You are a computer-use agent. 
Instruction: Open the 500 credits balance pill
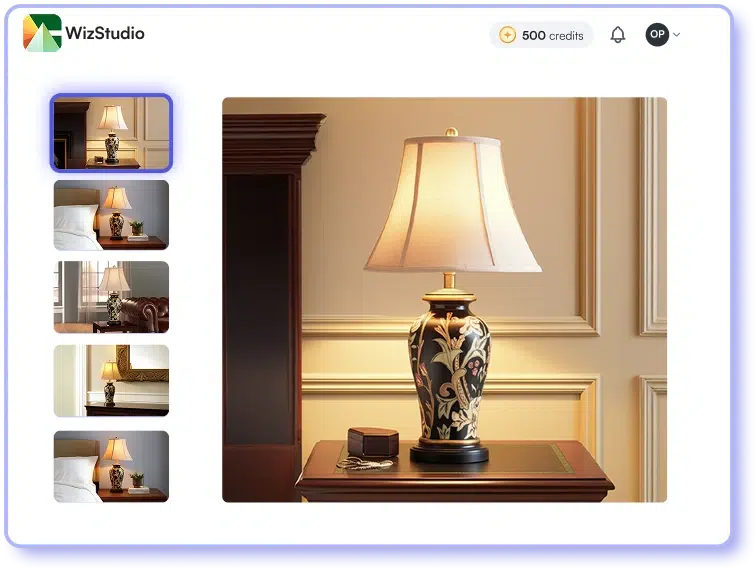coord(541,35)
